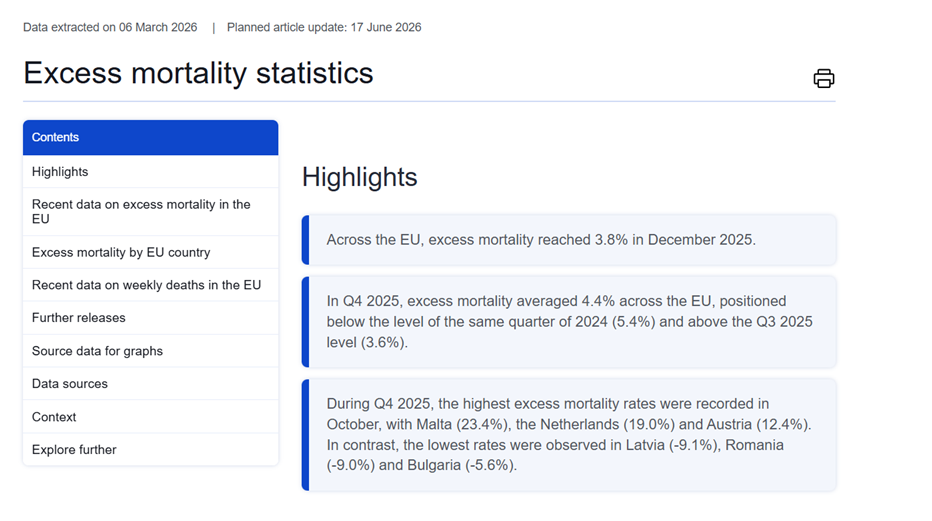The width and height of the screenshot is (932, 521).
Task: Select Context in the contents sidebar
Action: pos(54,417)
